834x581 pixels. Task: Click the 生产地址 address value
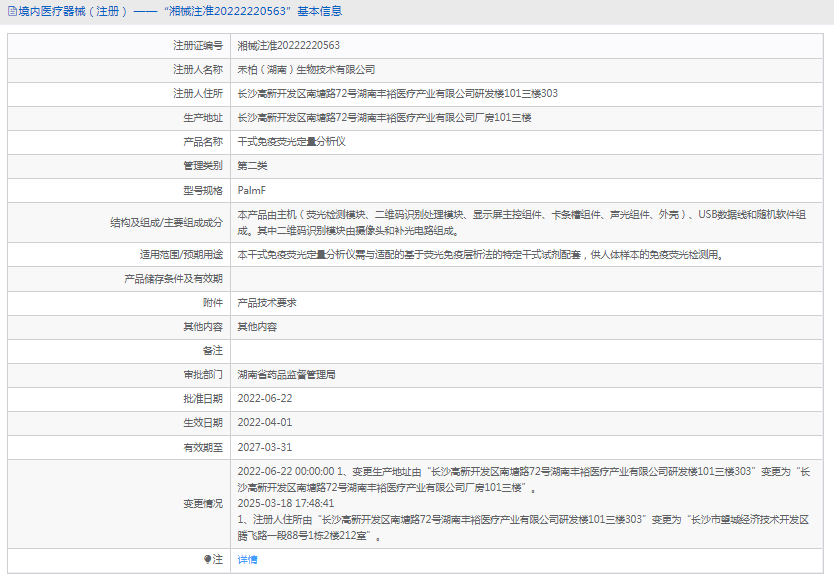(385, 118)
